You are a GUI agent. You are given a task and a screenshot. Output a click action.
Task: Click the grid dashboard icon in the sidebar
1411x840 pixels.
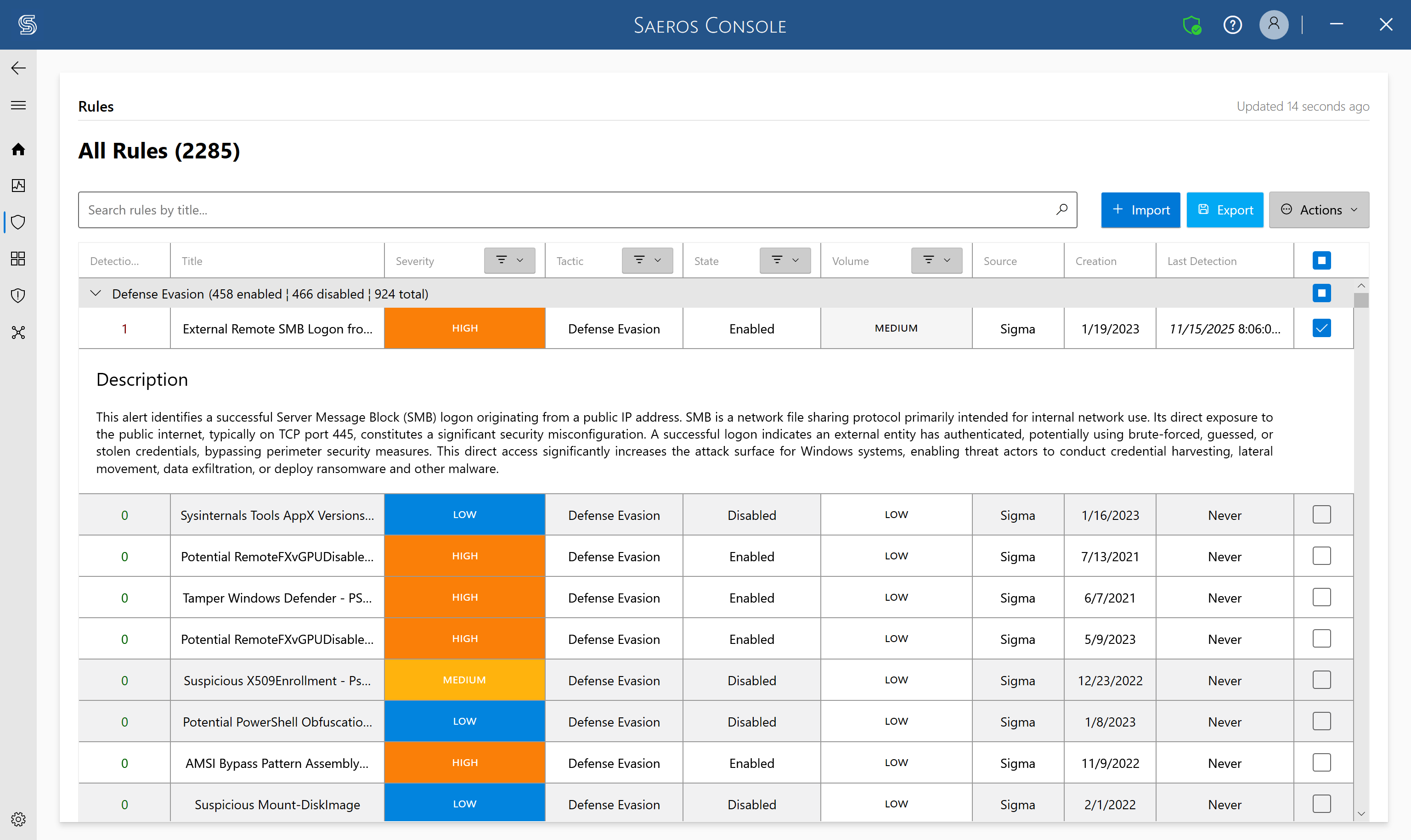(18, 259)
